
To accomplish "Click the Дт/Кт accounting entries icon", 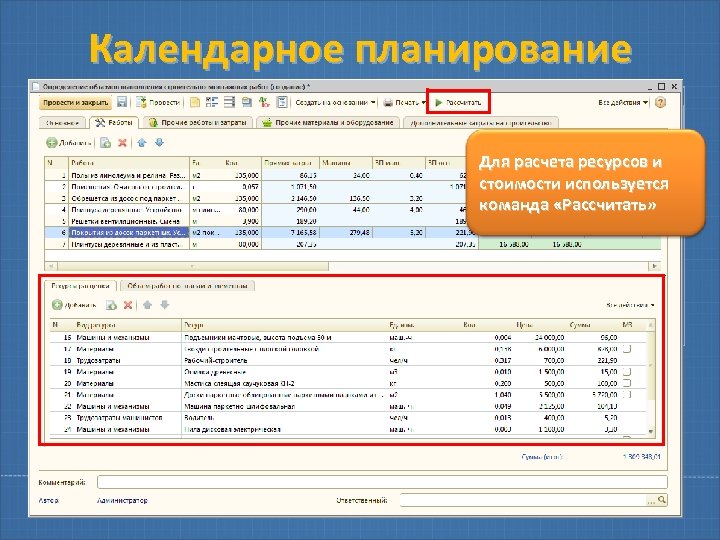I will (264, 102).
